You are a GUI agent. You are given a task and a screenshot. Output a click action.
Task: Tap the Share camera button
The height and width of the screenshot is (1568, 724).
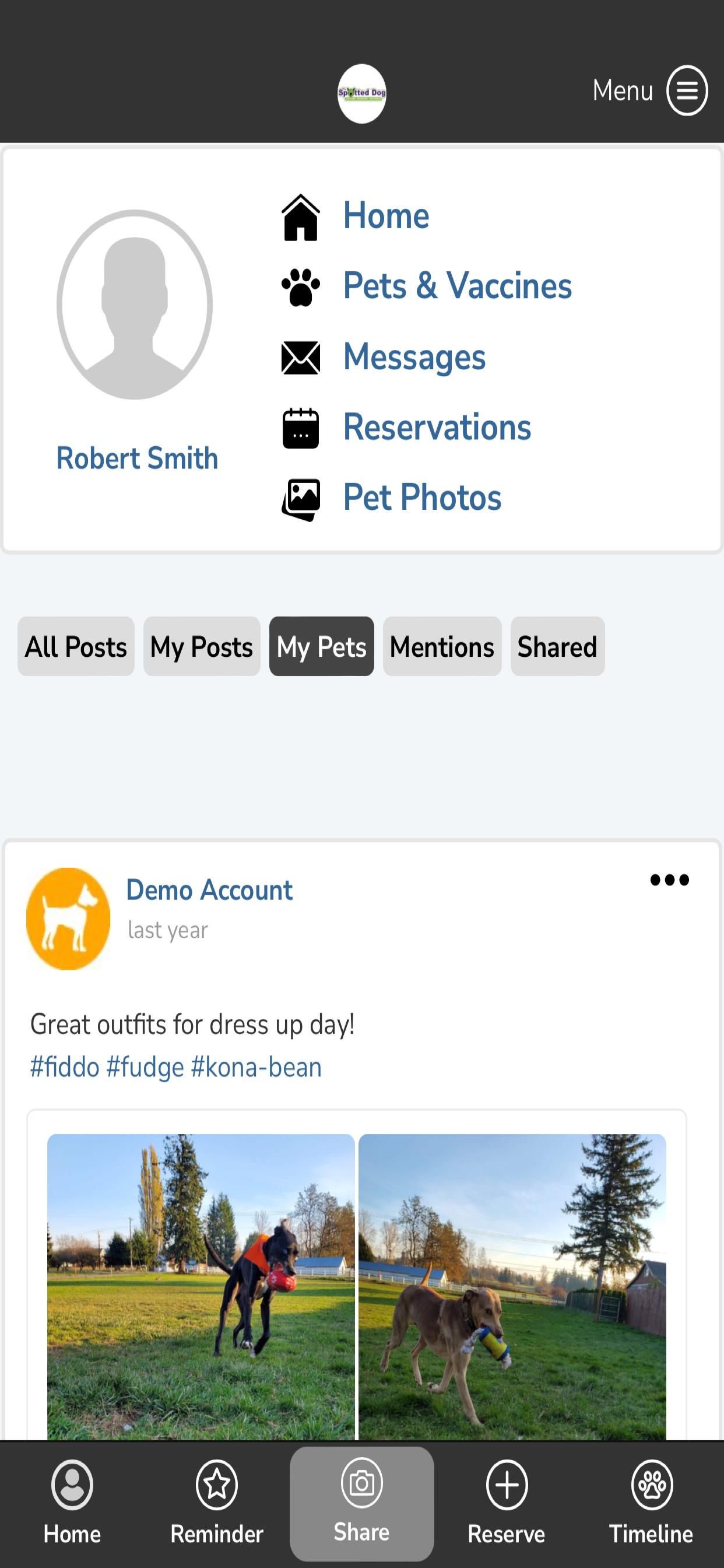point(362,1503)
